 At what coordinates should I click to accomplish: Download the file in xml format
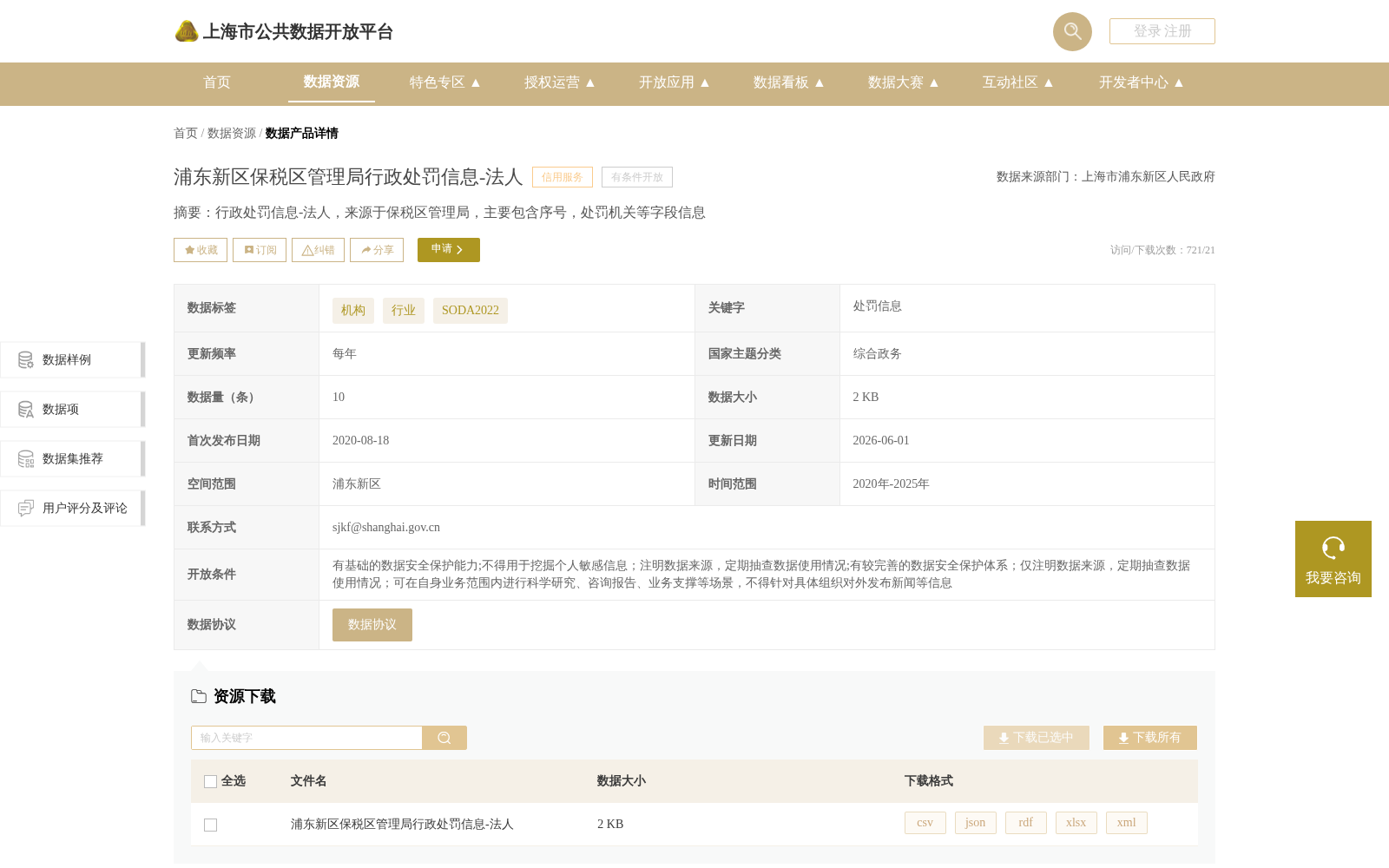click(x=1127, y=823)
